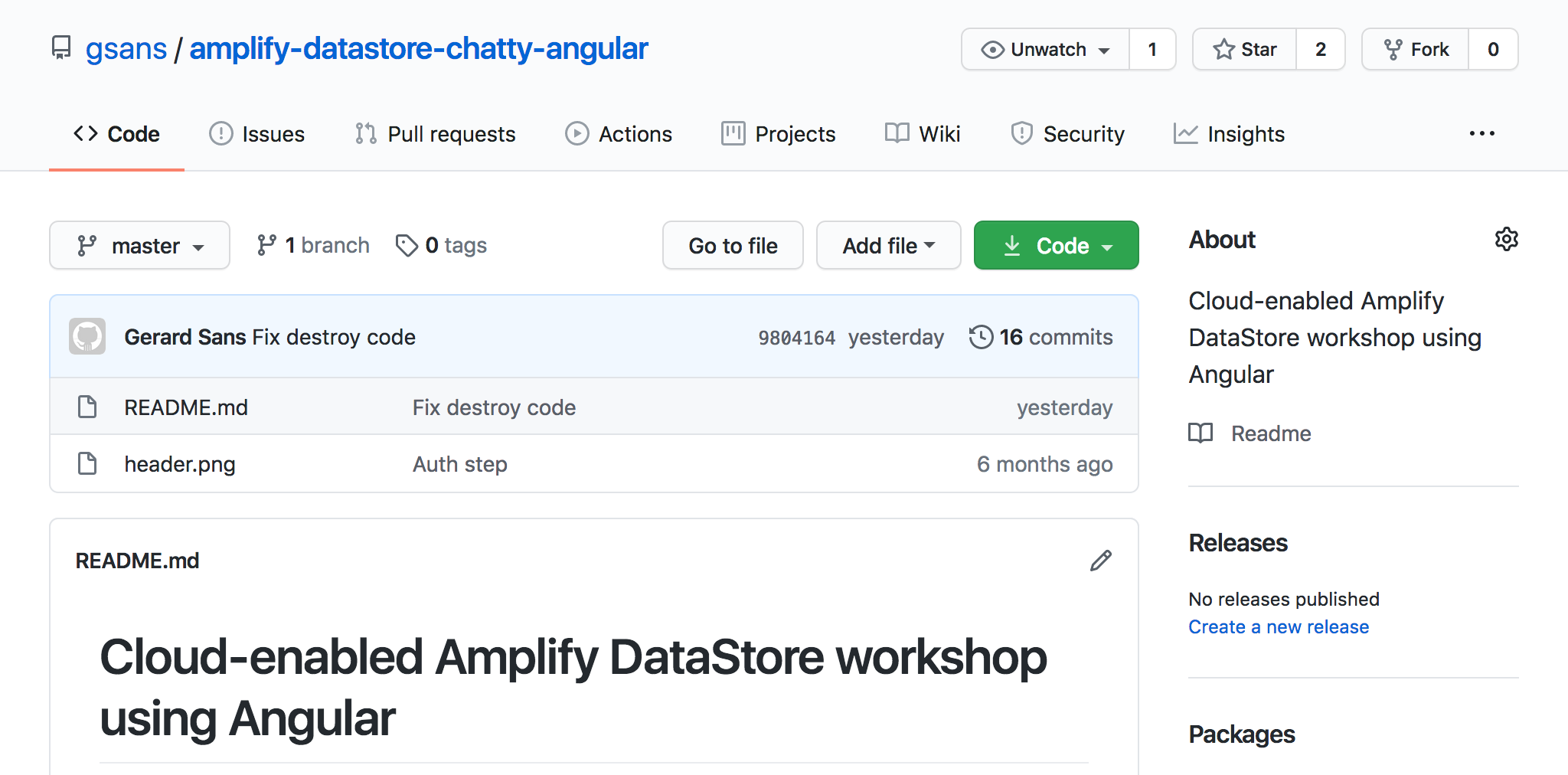Open the Wiki tab
The width and height of the screenshot is (1568, 775).
click(x=923, y=134)
